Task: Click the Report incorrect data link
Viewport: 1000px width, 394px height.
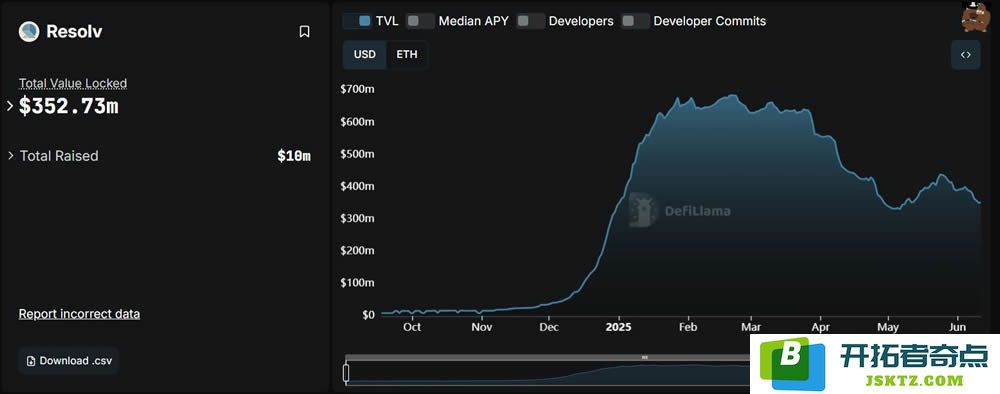Action: (x=79, y=314)
